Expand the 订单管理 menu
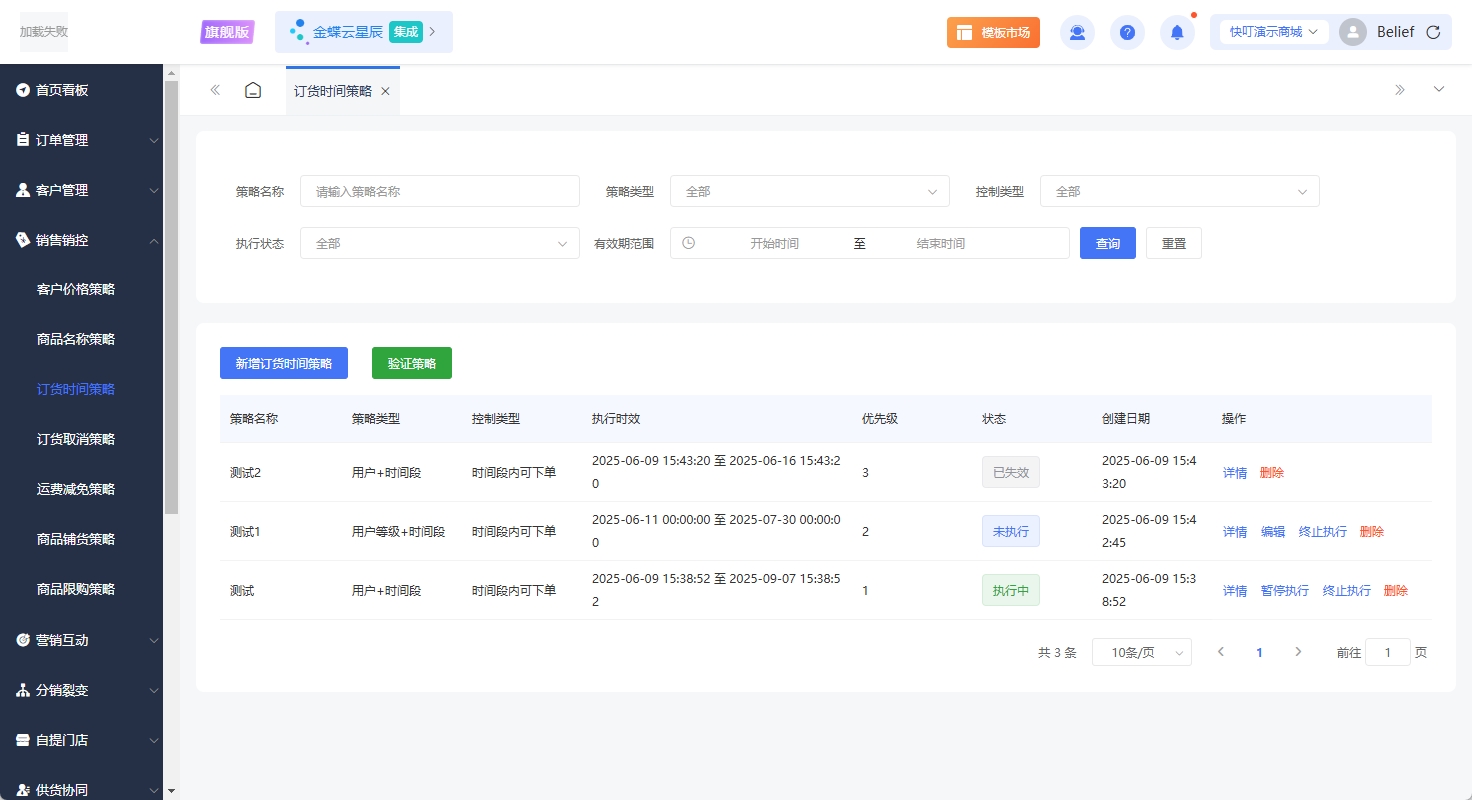 (81, 140)
